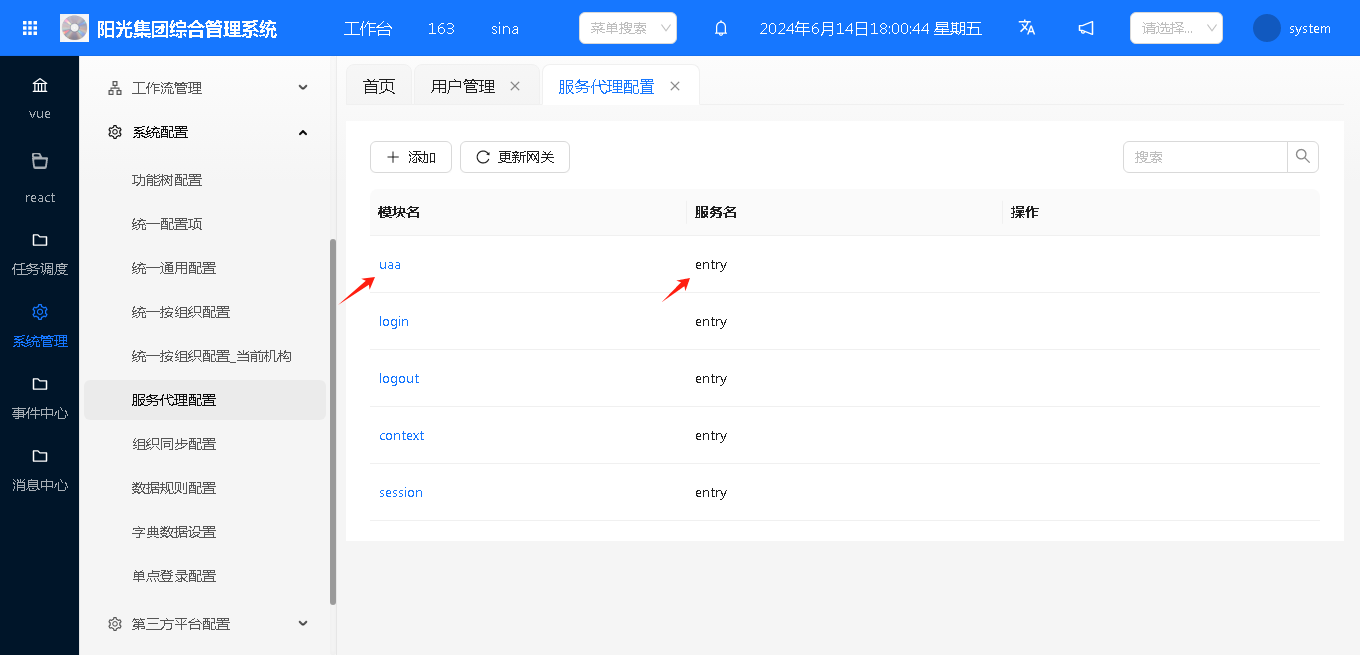Click the system user avatar
Image resolution: width=1360 pixels, height=655 pixels.
coord(1267,28)
